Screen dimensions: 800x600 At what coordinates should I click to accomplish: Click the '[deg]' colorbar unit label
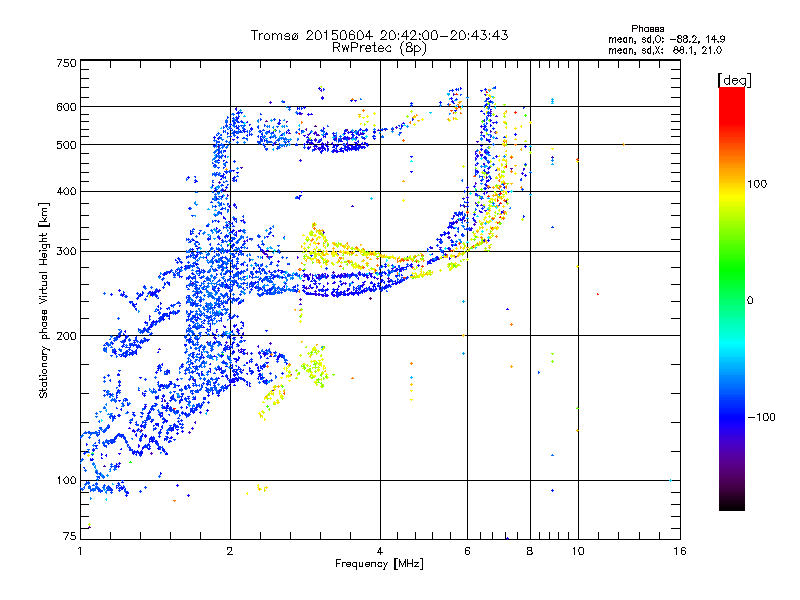(x=734, y=80)
